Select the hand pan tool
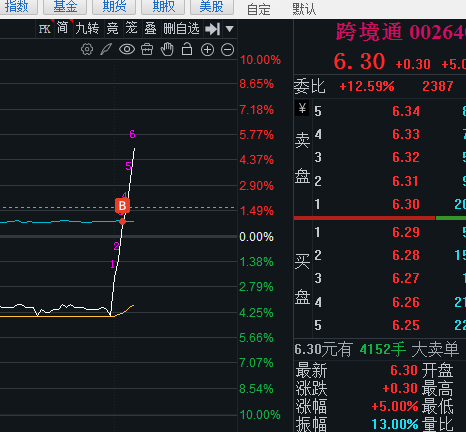The width and height of the screenshot is (466, 432). (167, 50)
